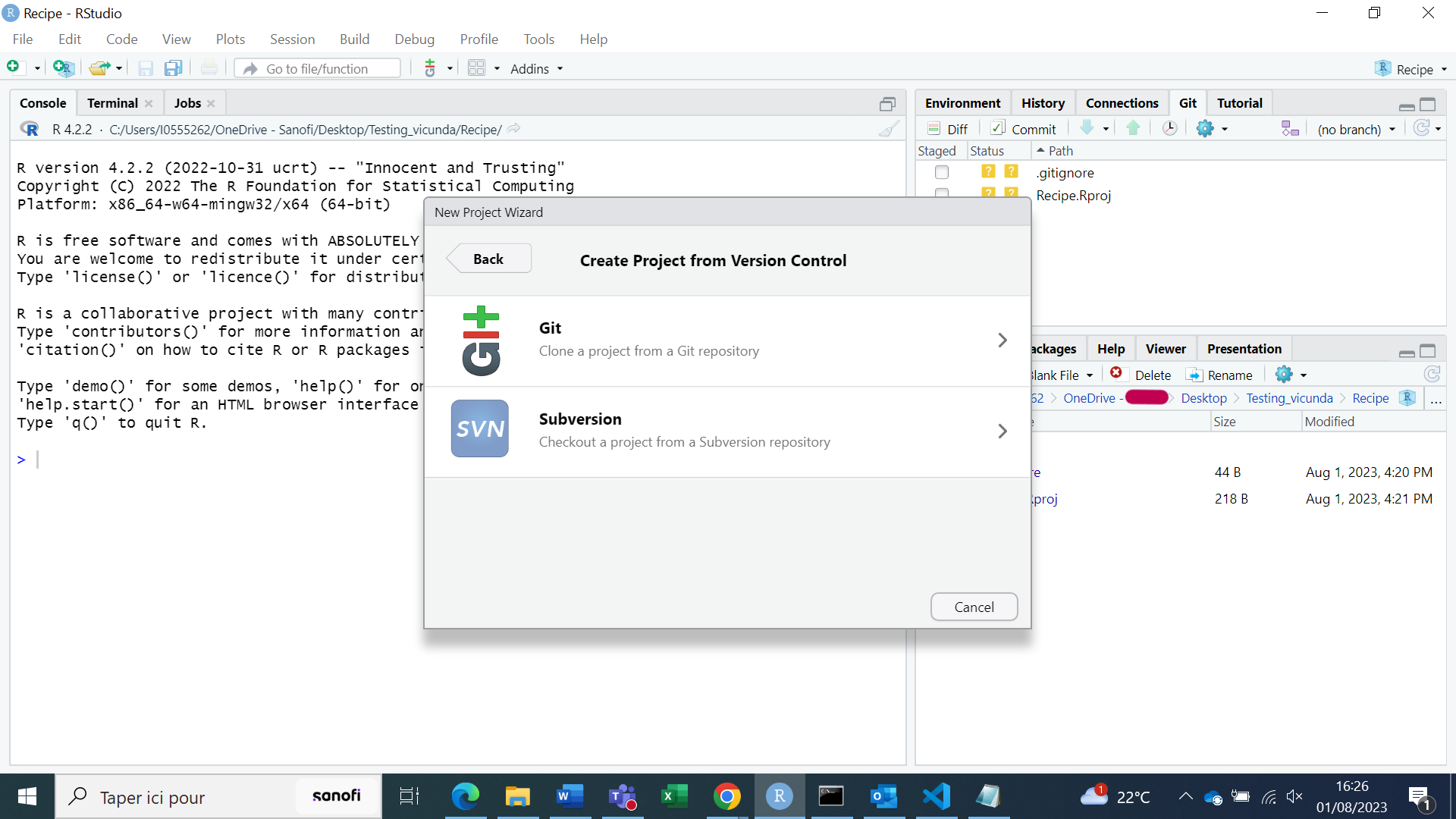The image size is (1456, 819).
Task: Open Git commit history clock icon
Action: (x=1169, y=128)
